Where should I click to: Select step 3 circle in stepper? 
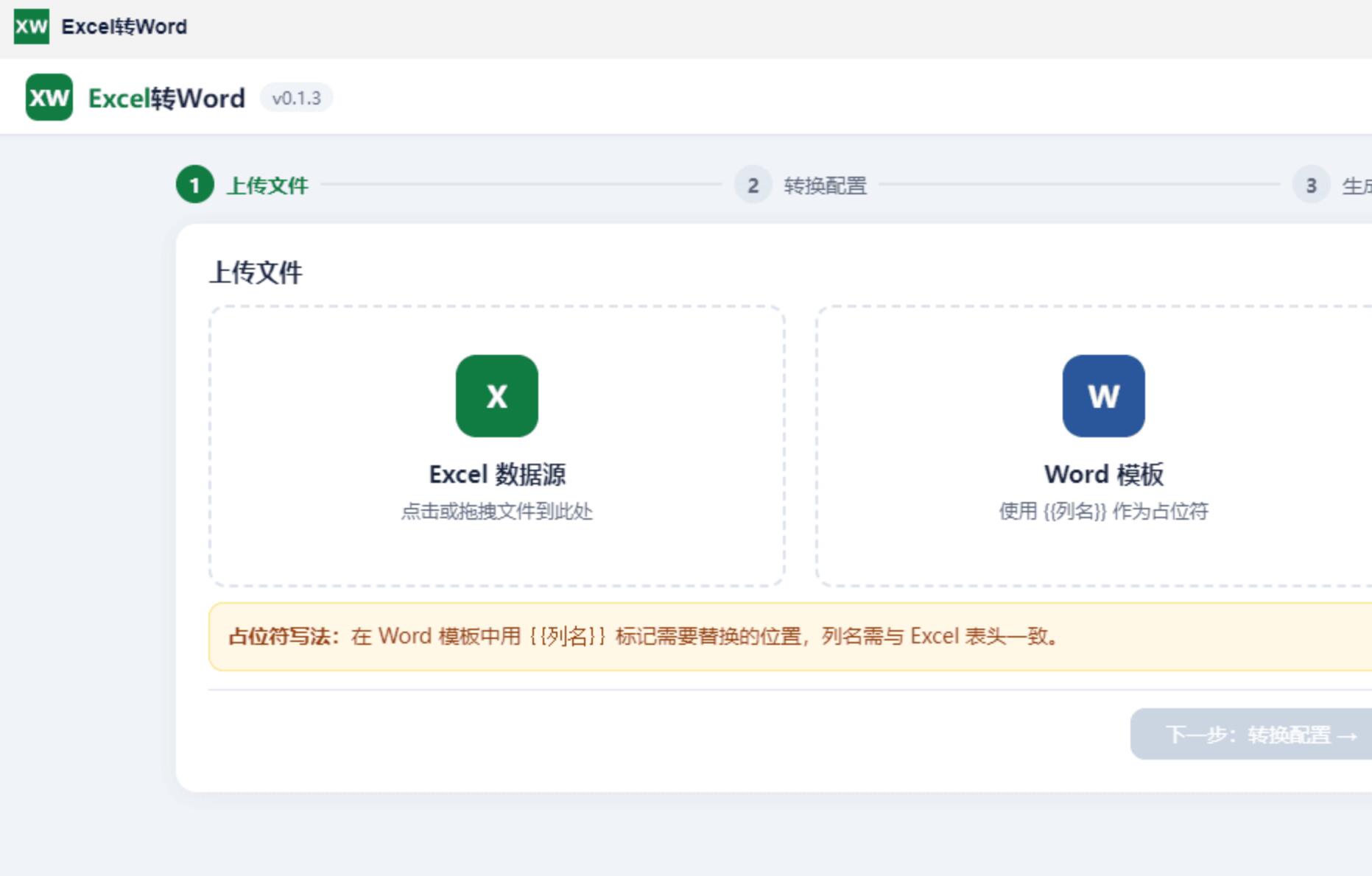[x=1311, y=185]
